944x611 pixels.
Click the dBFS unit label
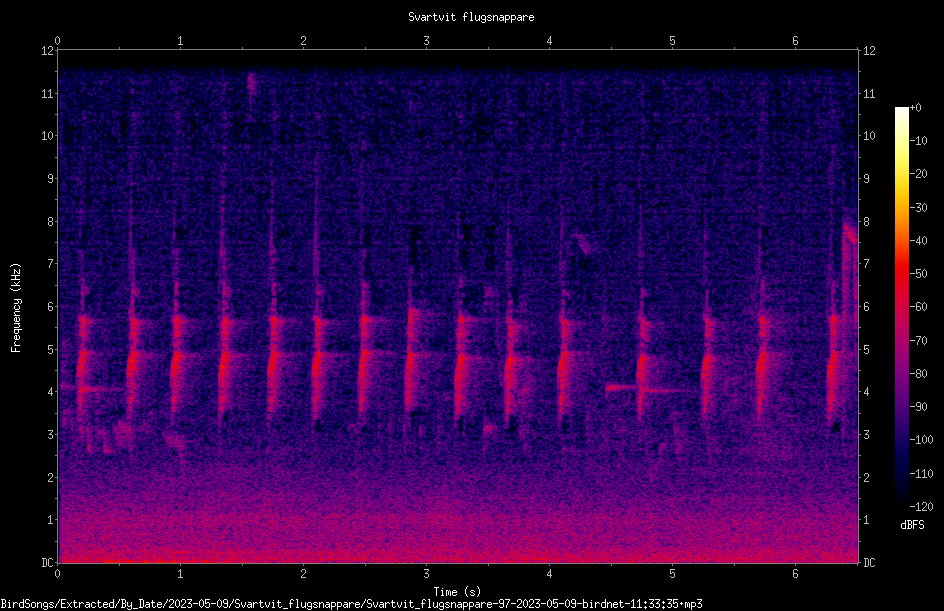tap(912, 525)
